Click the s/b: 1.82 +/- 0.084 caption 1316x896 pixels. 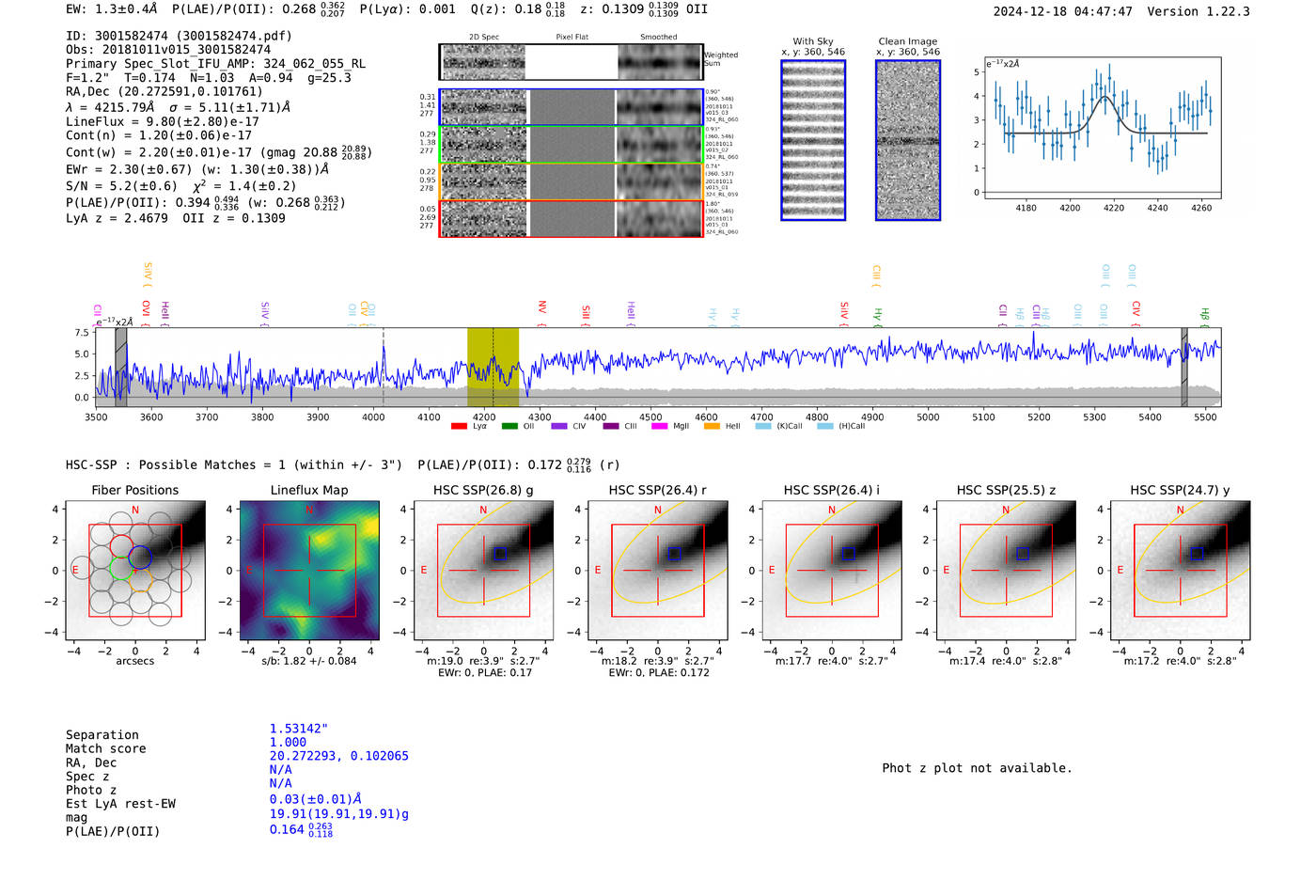(x=309, y=661)
